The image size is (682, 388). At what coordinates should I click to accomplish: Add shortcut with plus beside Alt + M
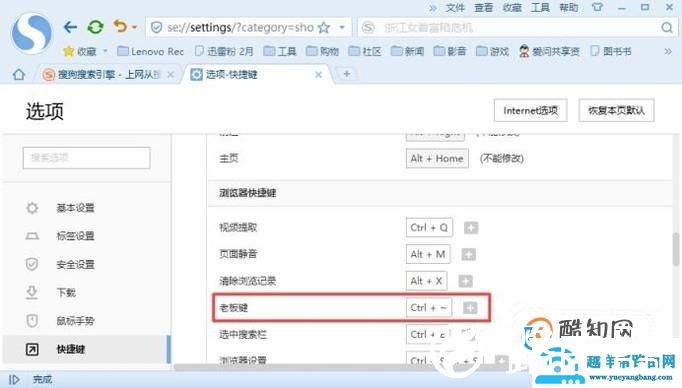point(468,254)
